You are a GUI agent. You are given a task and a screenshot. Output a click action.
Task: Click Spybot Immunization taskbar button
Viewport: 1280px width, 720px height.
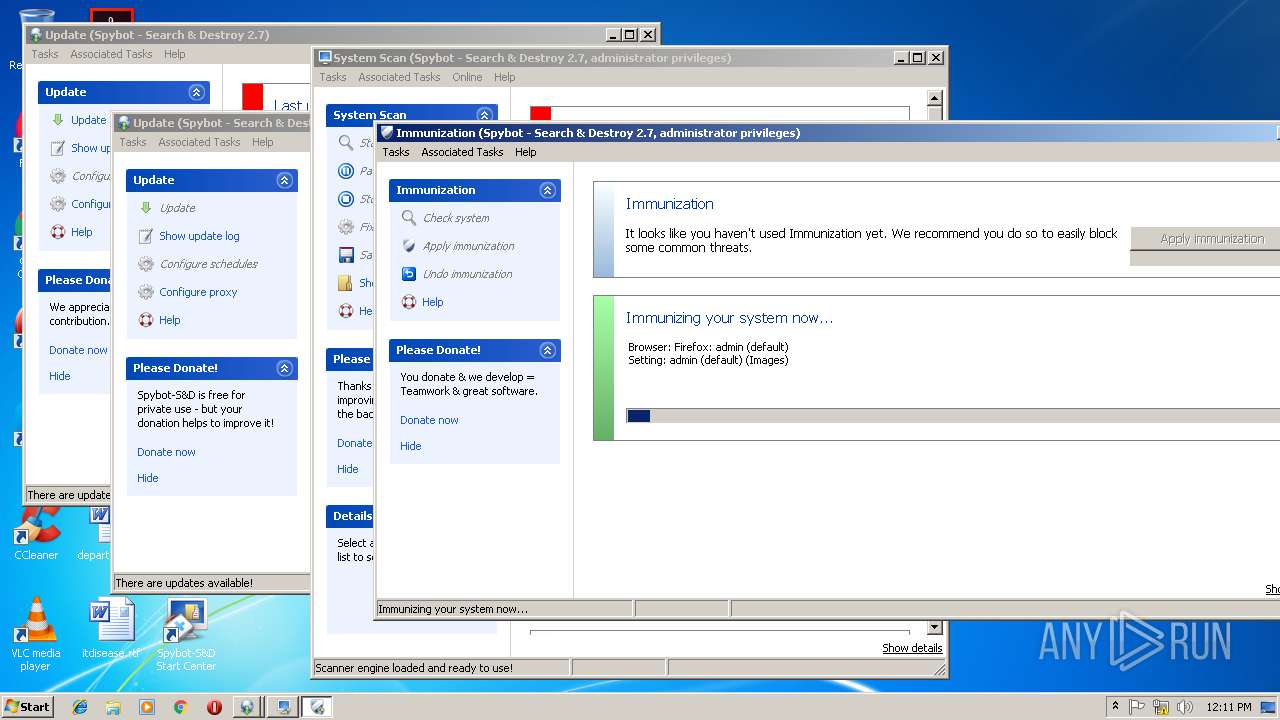tap(317, 707)
